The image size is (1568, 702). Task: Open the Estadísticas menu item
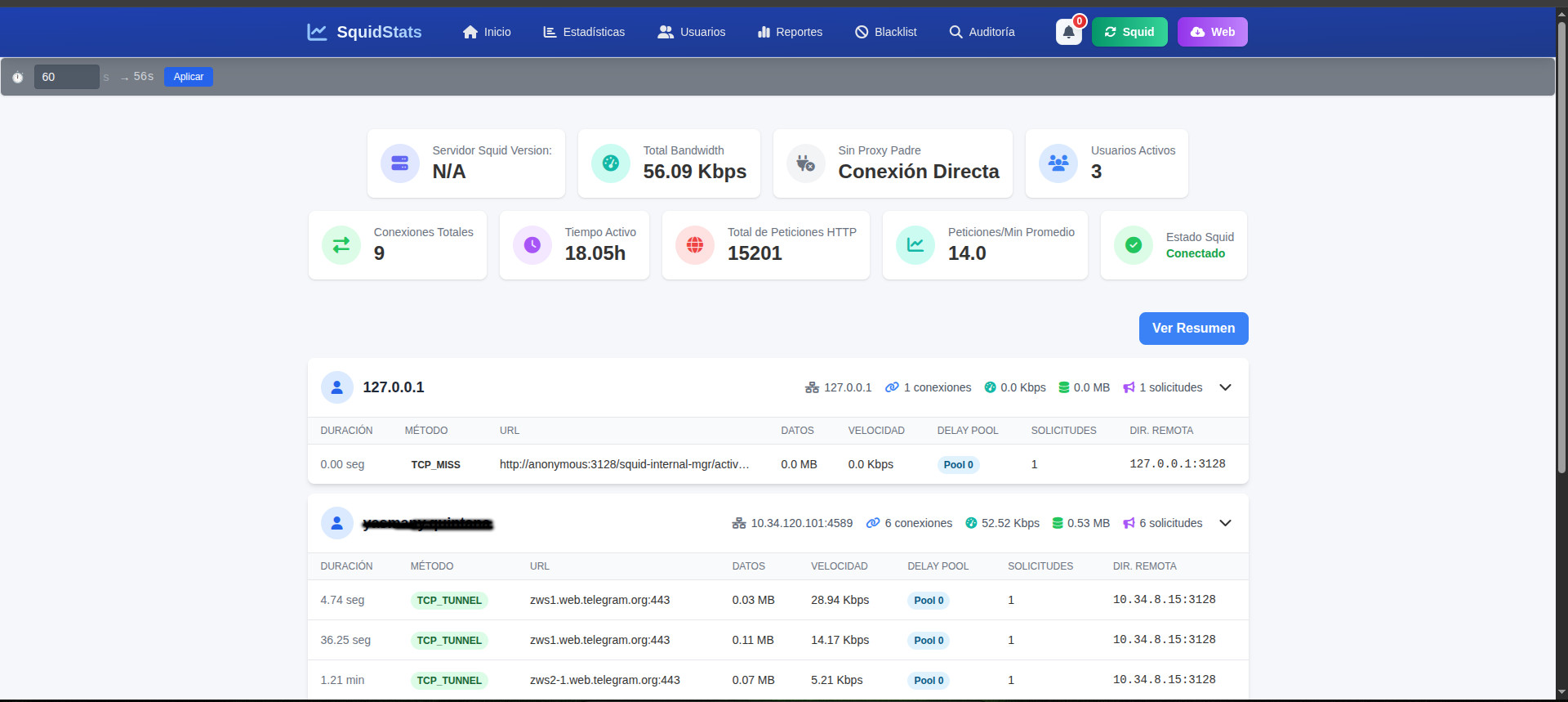pyautogui.click(x=584, y=32)
